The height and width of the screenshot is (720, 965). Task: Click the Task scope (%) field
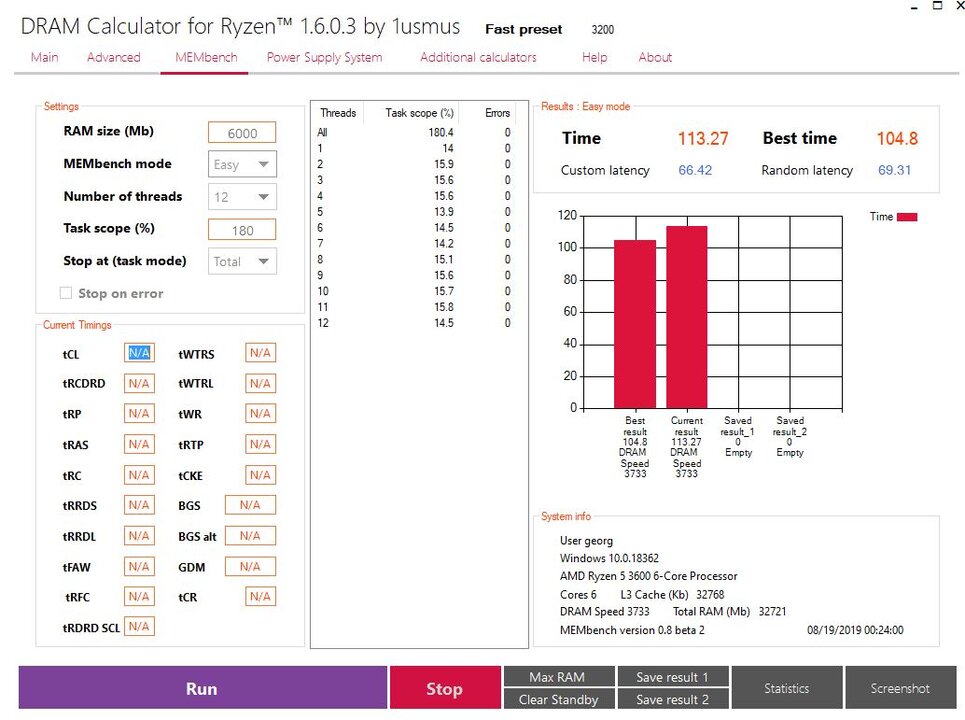(242, 230)
